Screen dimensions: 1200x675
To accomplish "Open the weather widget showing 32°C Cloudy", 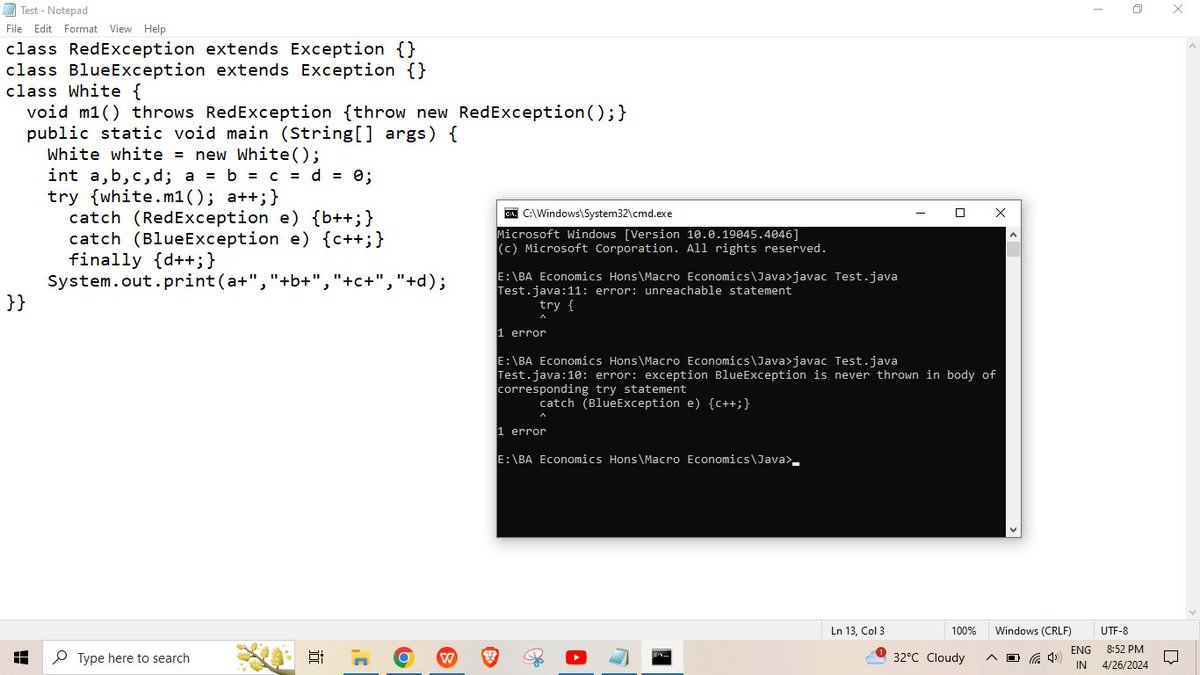I will (x=917, y=657).
